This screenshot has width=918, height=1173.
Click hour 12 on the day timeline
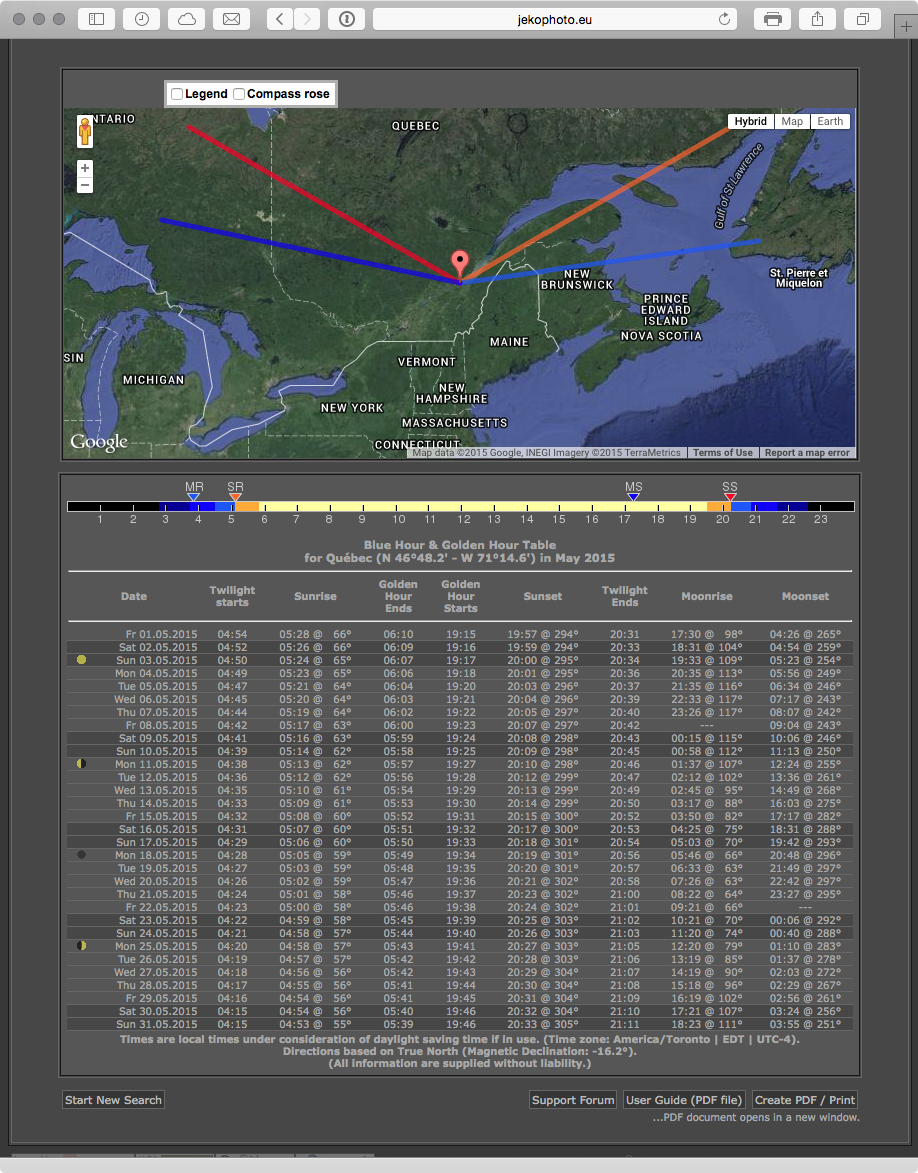click(464, 518)
